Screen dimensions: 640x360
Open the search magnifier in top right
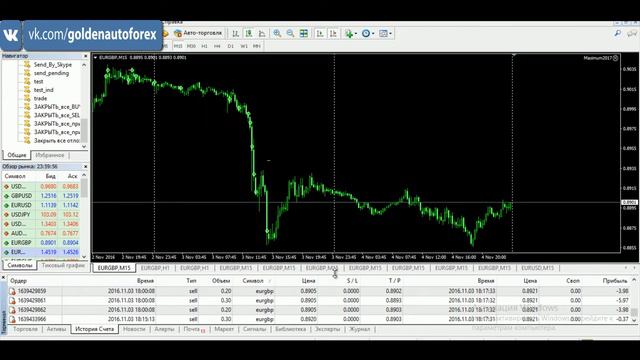(x=618, y=33)
